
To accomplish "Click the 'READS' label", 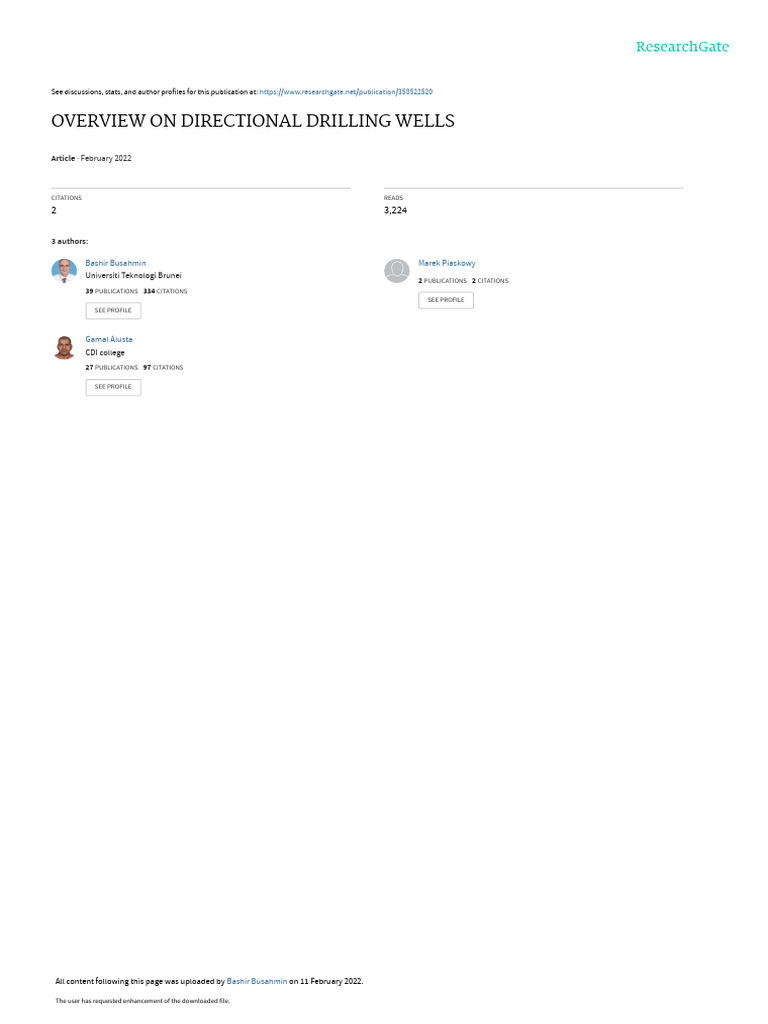I will click(x=393, y=198).
